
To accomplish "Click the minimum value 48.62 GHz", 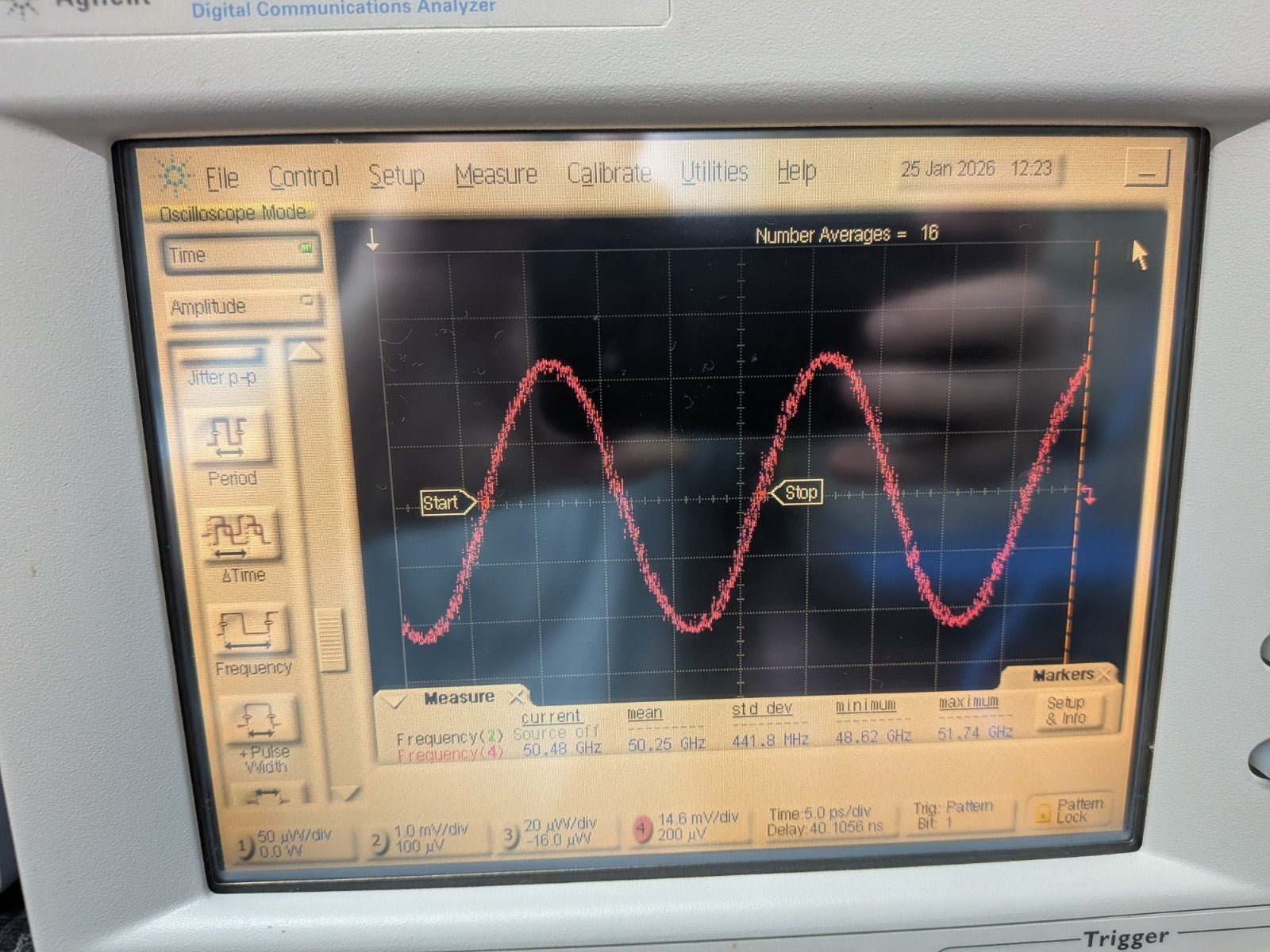I will pos(873,735).
